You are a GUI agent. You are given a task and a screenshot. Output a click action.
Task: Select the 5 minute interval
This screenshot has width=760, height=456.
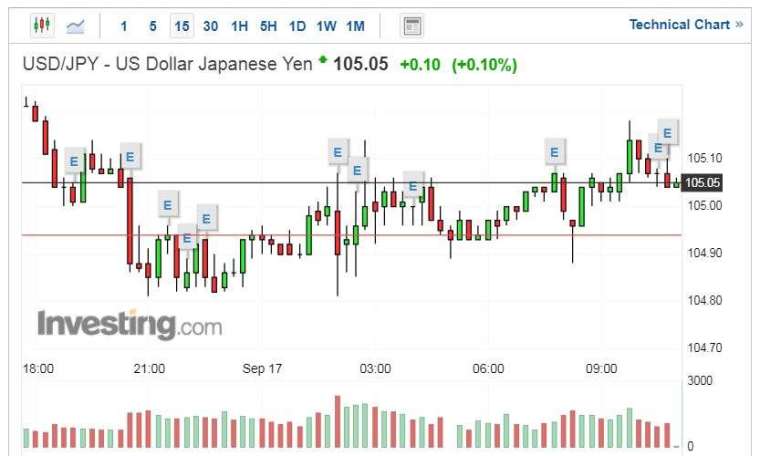pyautogui.click(x=153, y=26)
